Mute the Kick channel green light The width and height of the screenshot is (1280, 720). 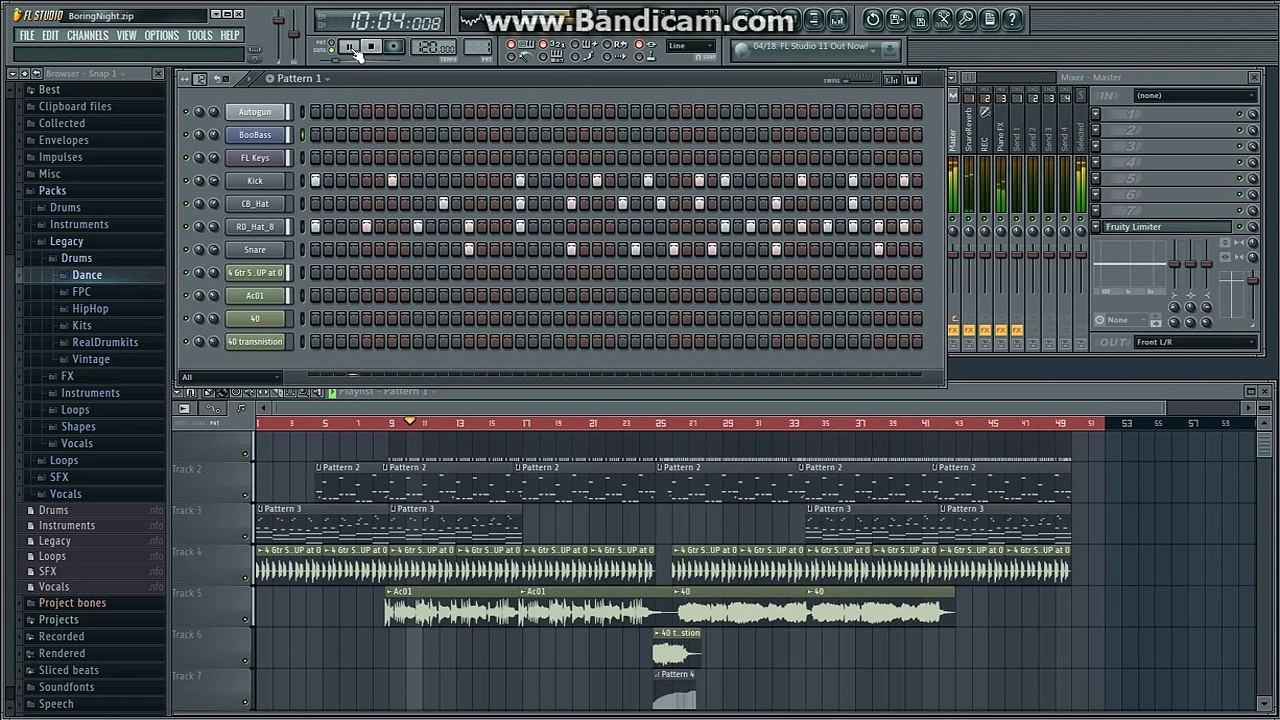(185, 181)
